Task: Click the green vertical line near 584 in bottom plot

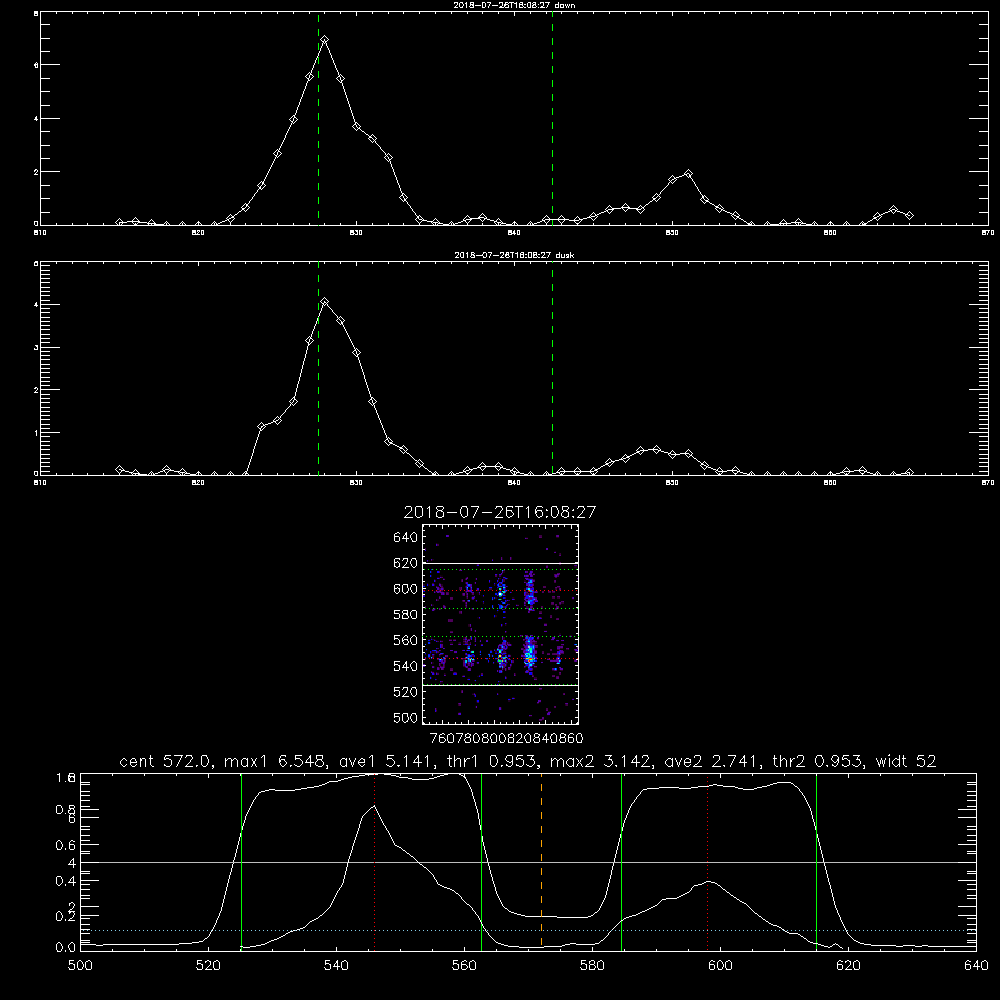Action: click(x=621, y=860)
